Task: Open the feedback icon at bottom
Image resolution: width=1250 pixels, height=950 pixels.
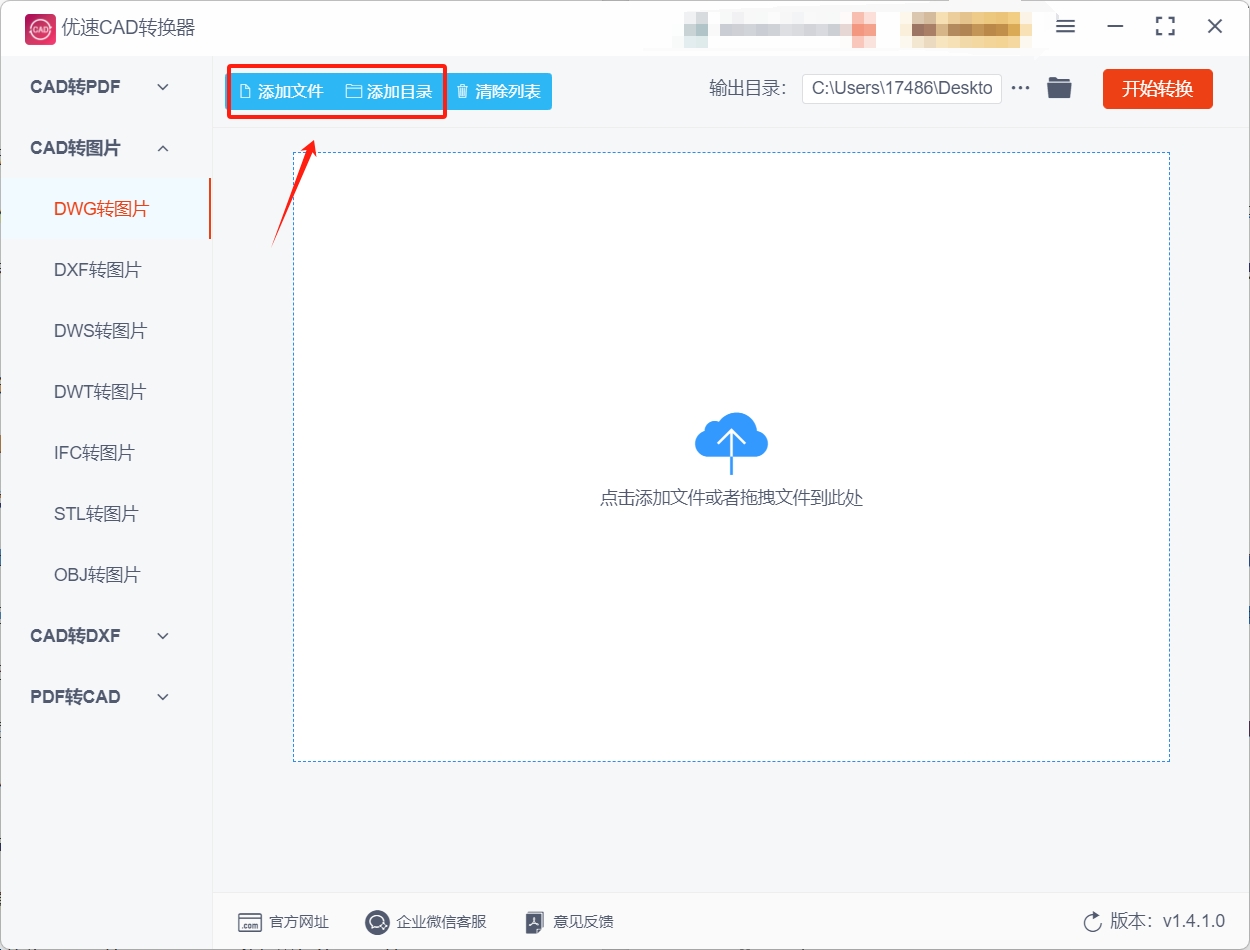Action: pyautogui.click(x=535, y=922)
